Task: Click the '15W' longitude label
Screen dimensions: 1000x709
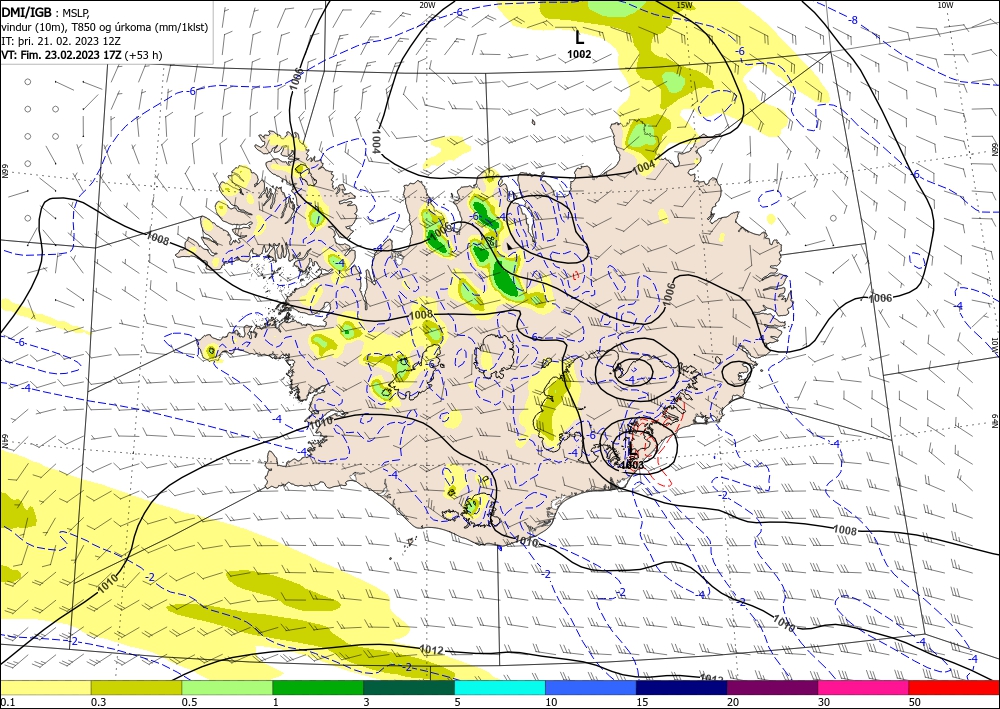Action: (x=684, y=5)
